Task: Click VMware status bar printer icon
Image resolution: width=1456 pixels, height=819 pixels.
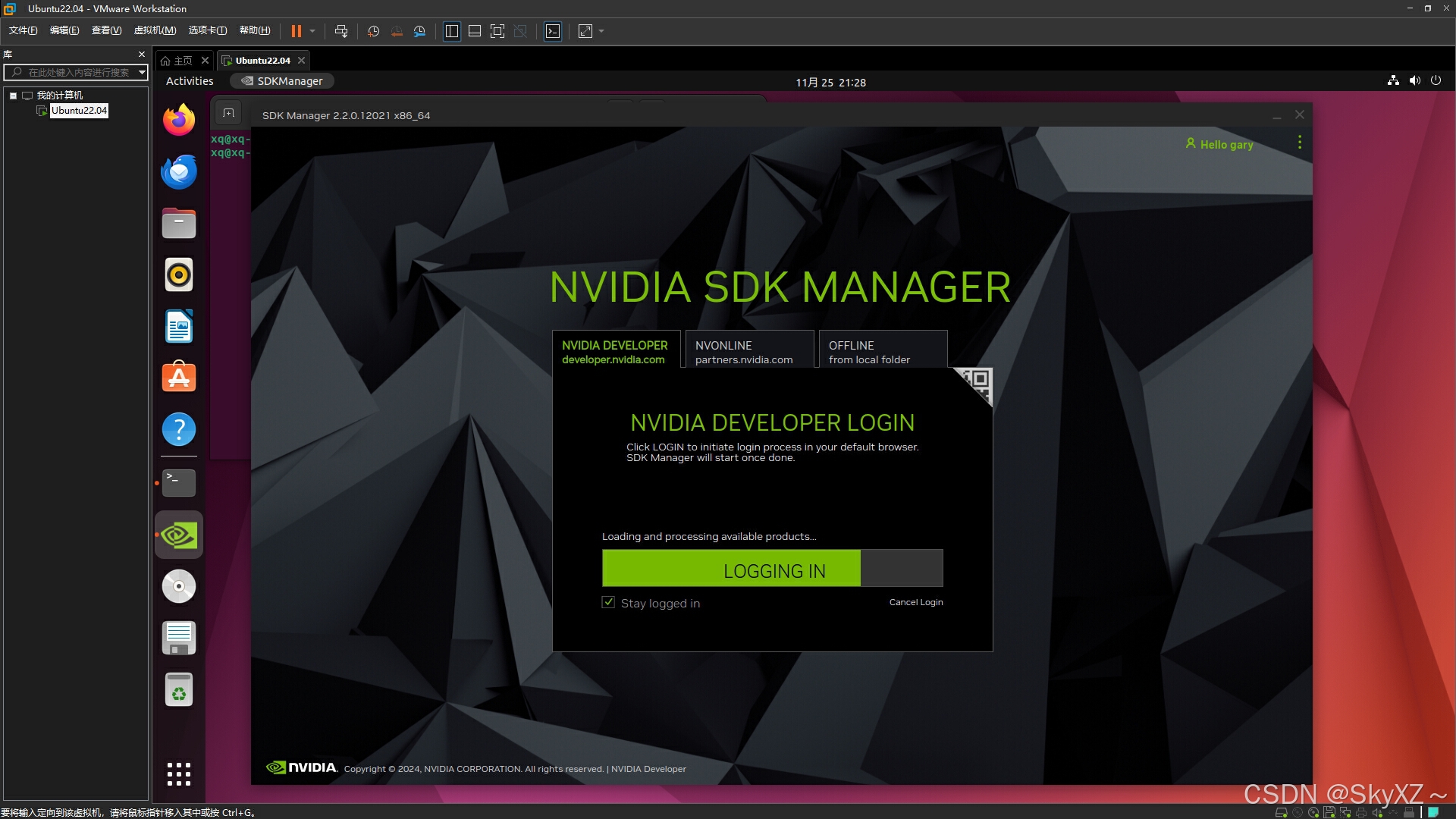Action: [x=1361, y=812]
